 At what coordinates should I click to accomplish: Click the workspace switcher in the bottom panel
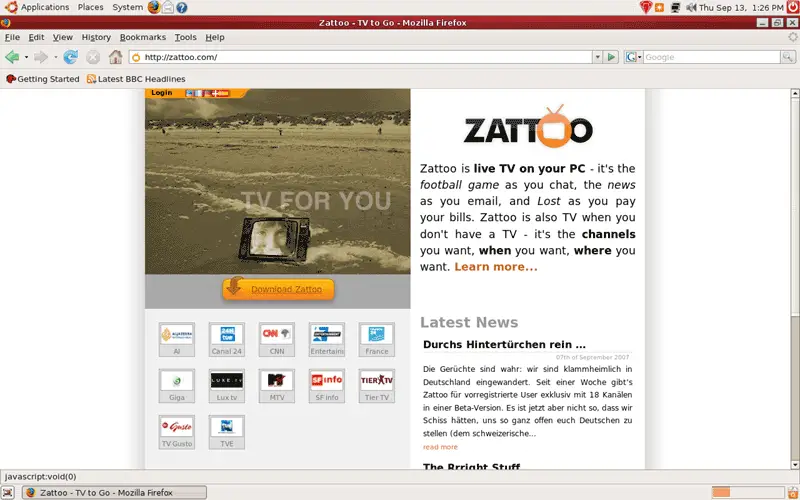(748, 492)
